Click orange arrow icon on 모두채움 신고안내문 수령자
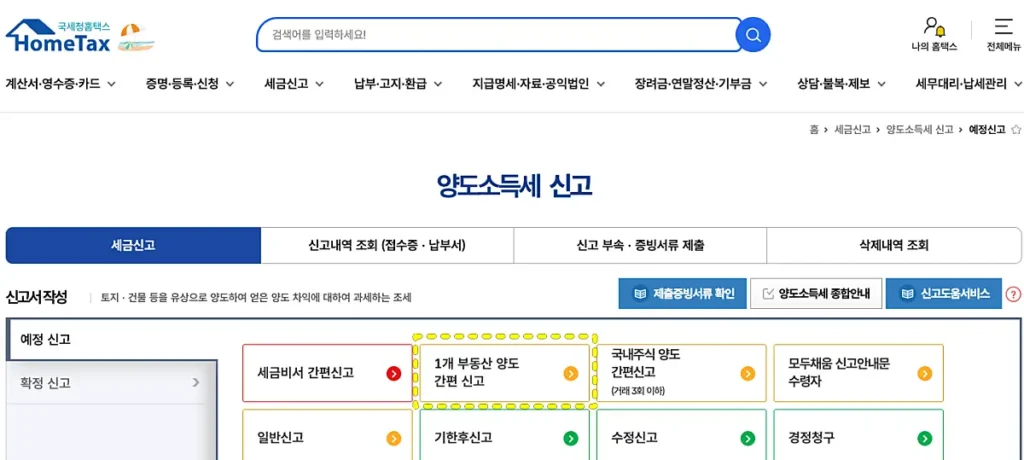The height and width of the screenshot is (460, 1024). pos(925,373)
